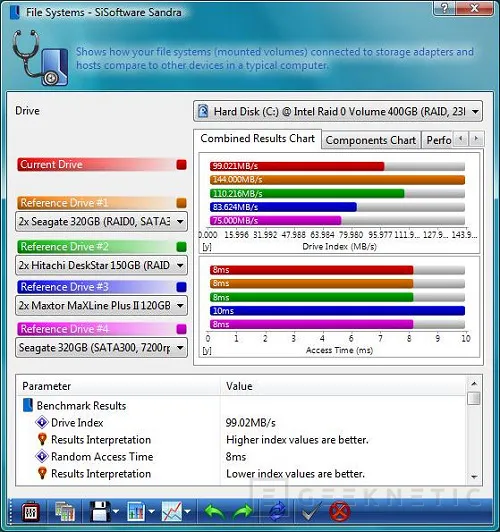500x532 pixels.
Task: Click the magenta 75.000MB/s bar
Action: point(275,221)
